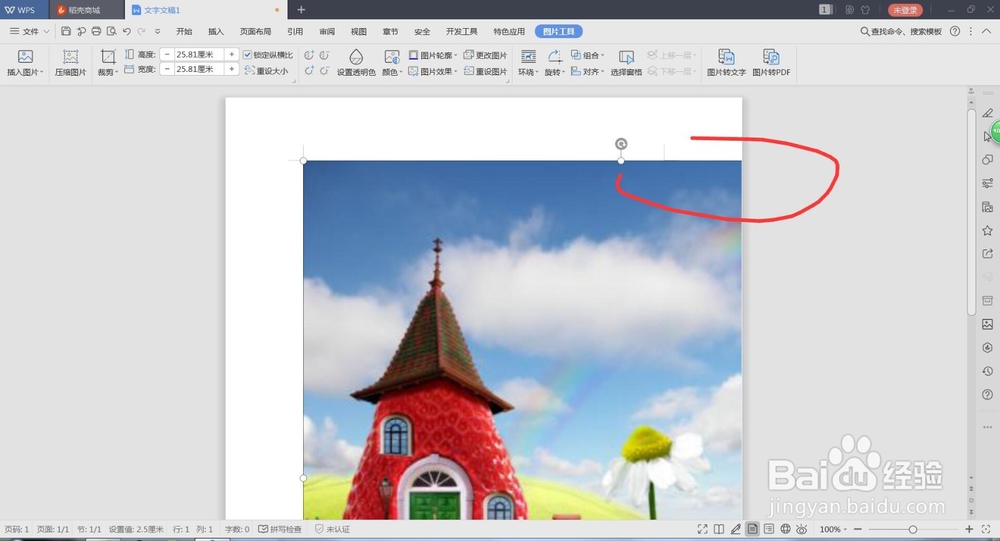Click the Save icon in quick access bar

click(x=66, y=31)
